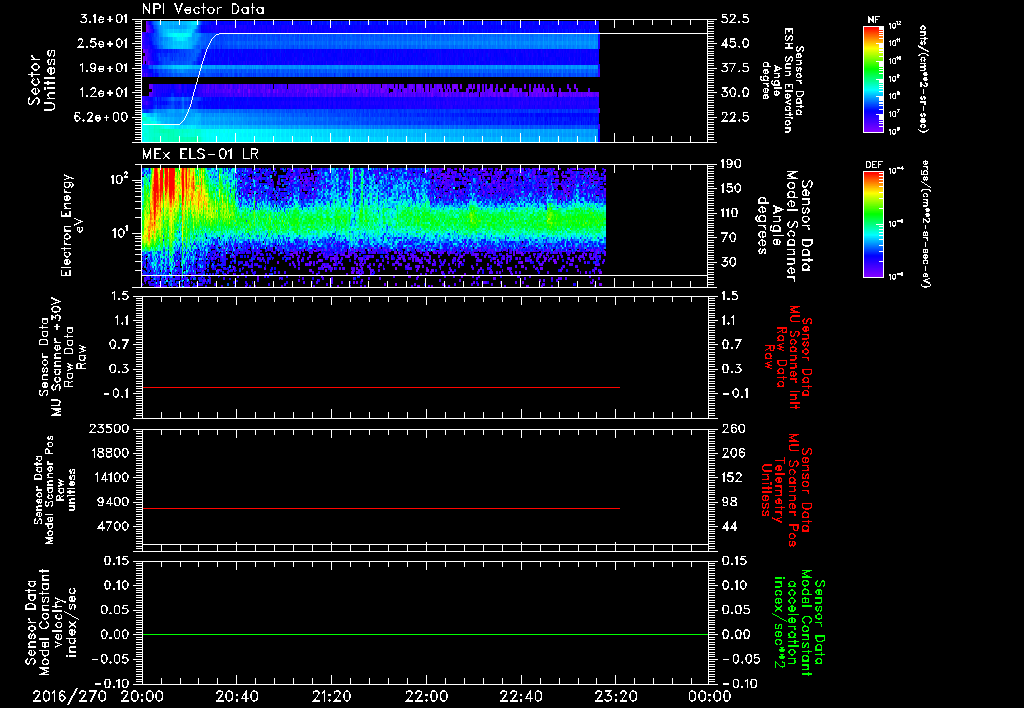Click the '206' telemetry tick label
Screen dimensions: 1024x708
(732, 453)
